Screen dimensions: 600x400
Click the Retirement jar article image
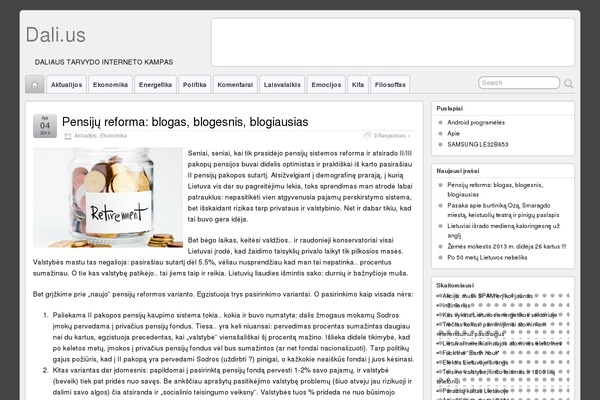tap(108, 198)
